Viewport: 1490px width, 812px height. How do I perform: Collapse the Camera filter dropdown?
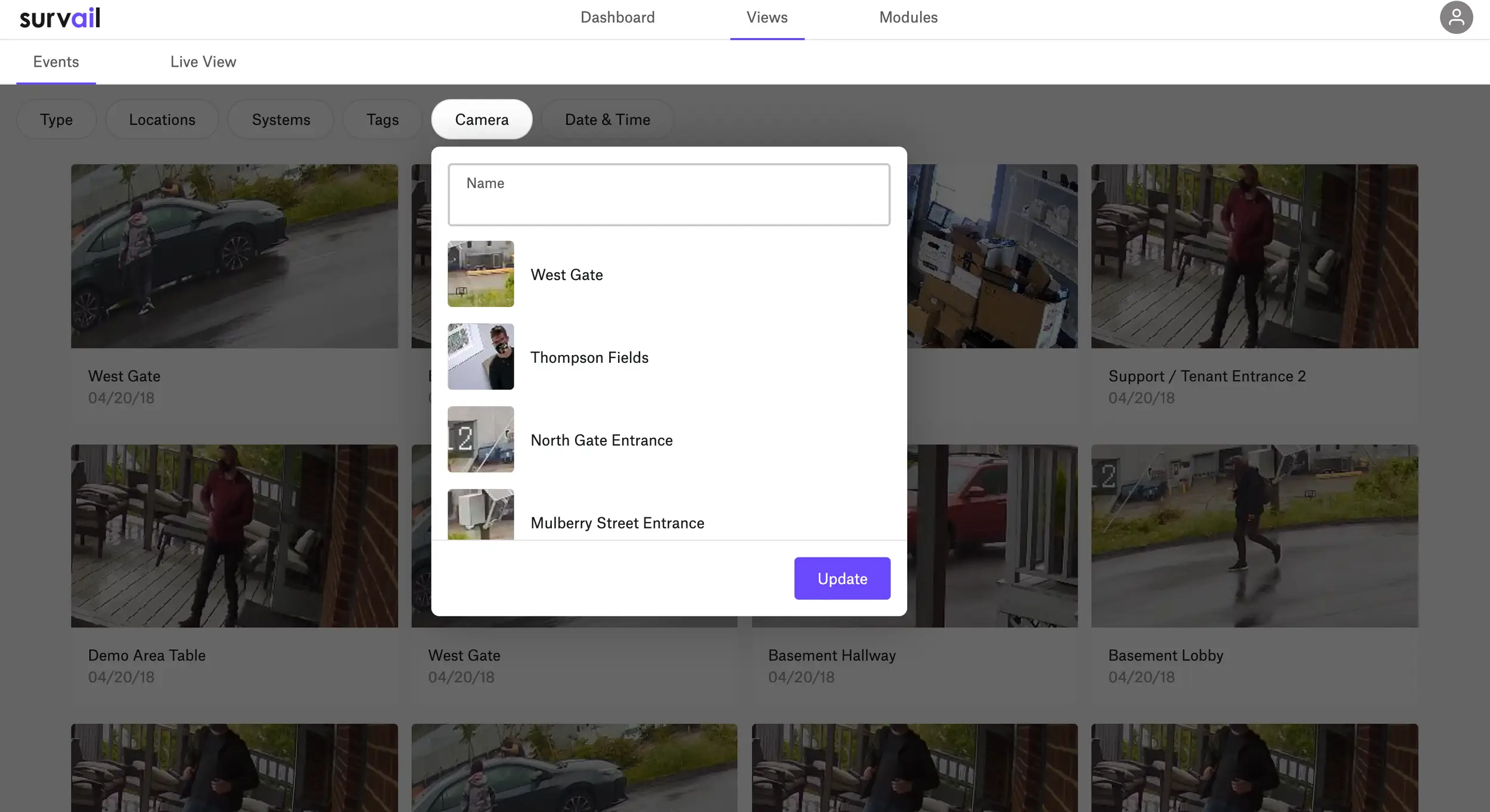[x=482, y=120]
